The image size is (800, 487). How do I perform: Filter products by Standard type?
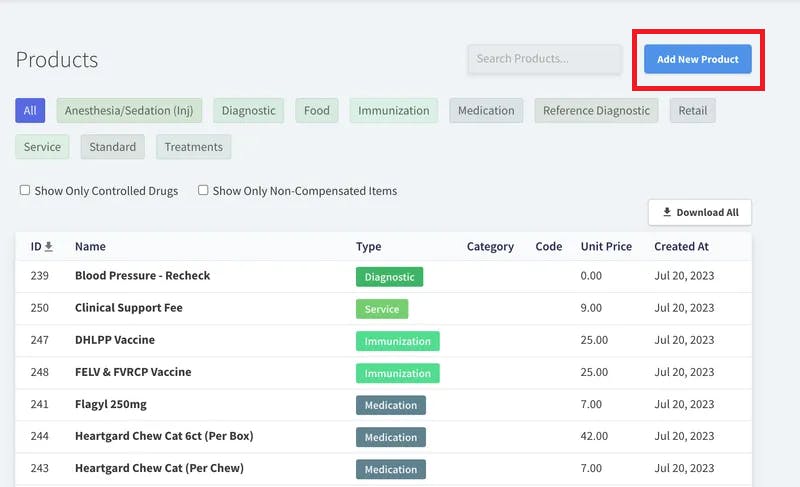(113, 147)
